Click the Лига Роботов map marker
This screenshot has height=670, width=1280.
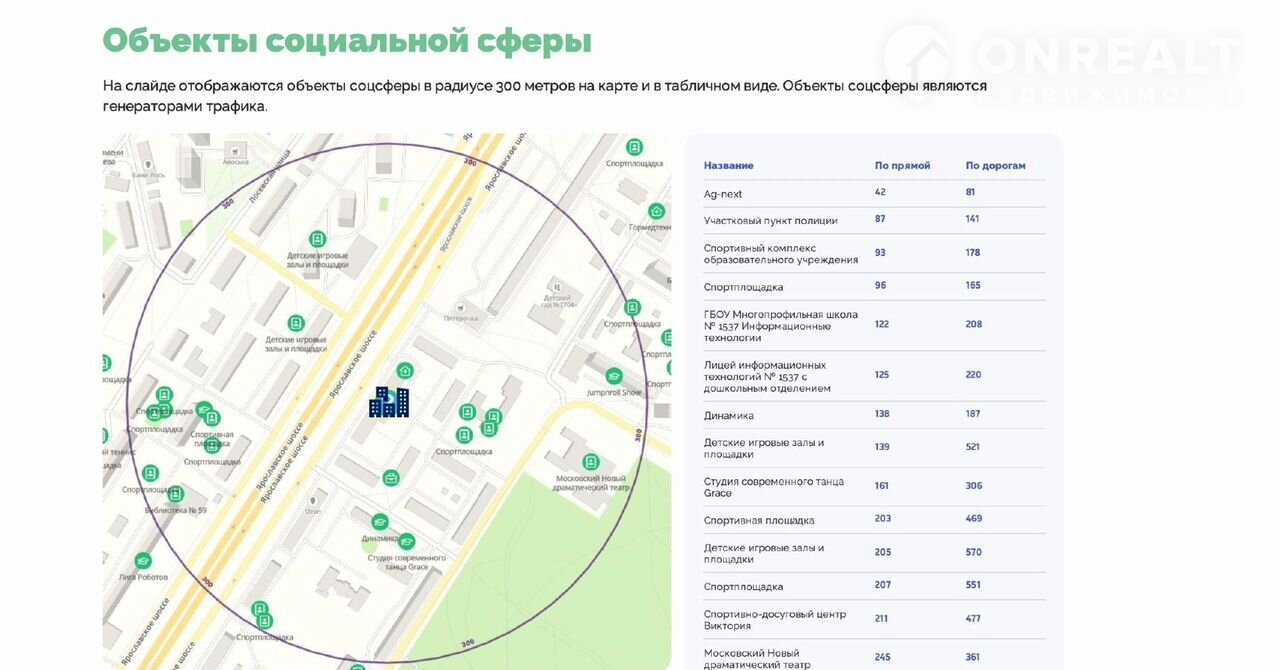[143, 561]
